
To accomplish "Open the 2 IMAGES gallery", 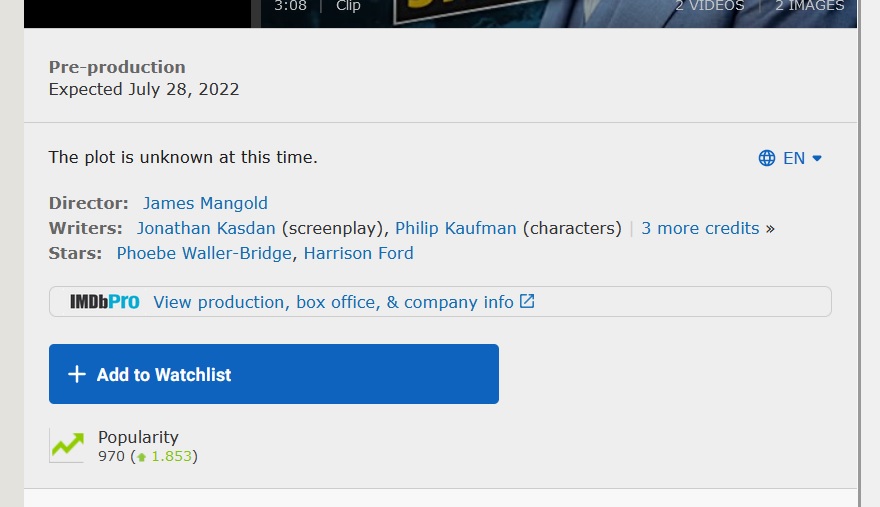I will click(809, 6).
